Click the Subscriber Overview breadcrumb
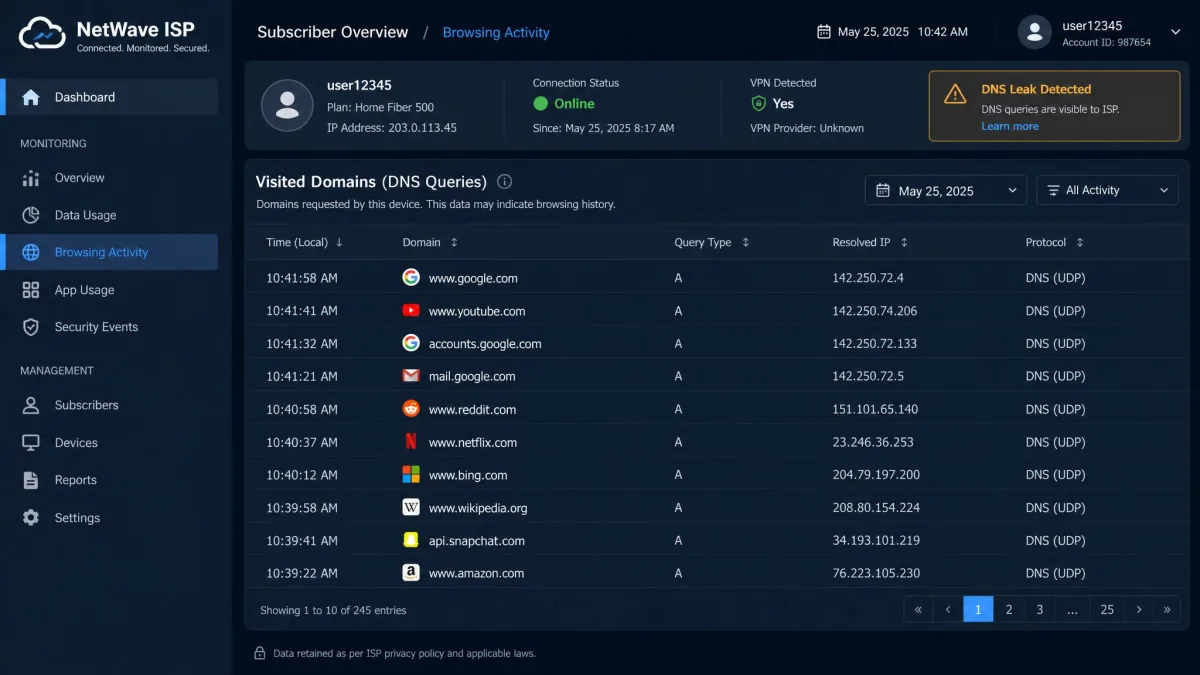Viewport: 1200px width, 675px height. (332, 32)
